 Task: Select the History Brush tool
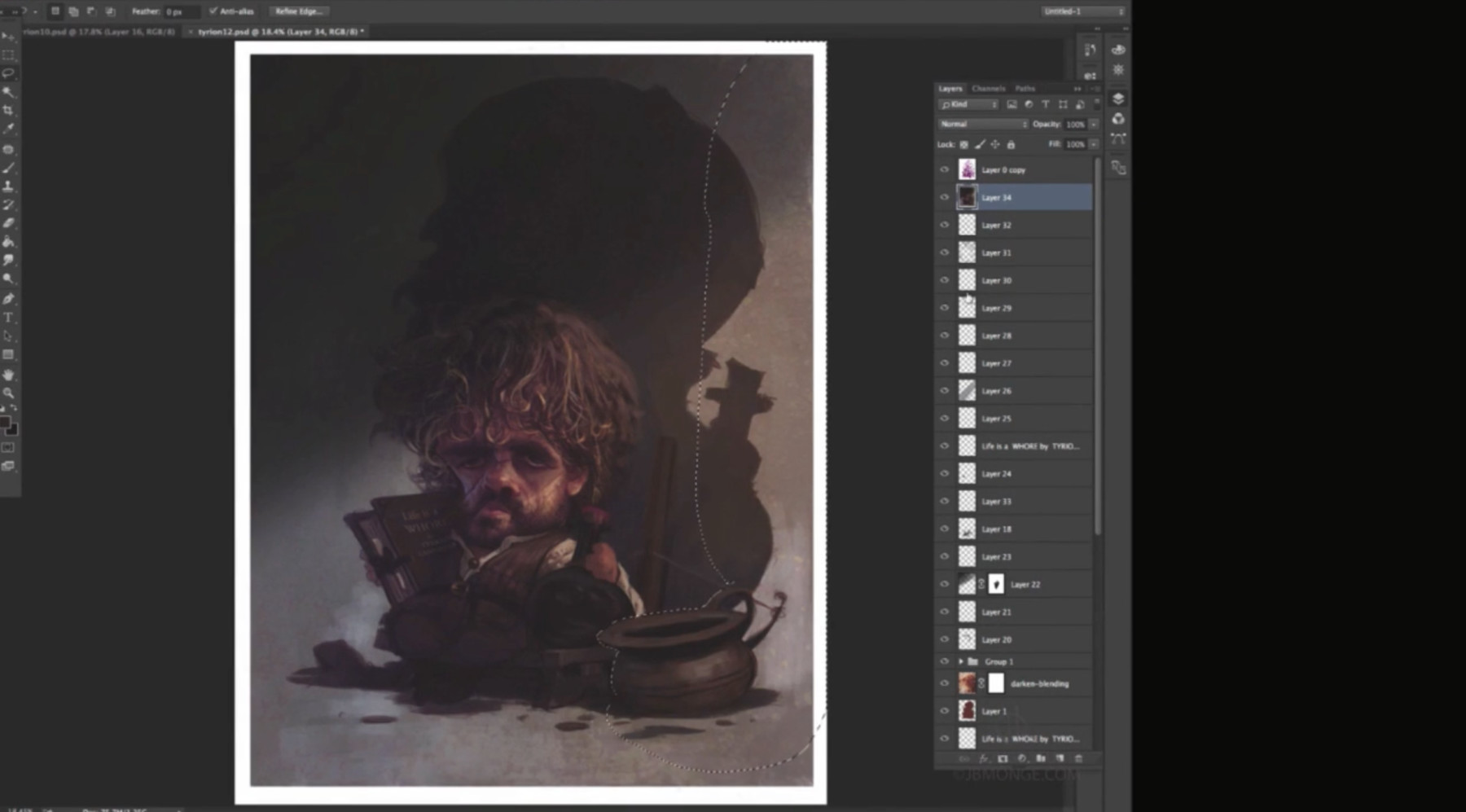tap(8, 204)
